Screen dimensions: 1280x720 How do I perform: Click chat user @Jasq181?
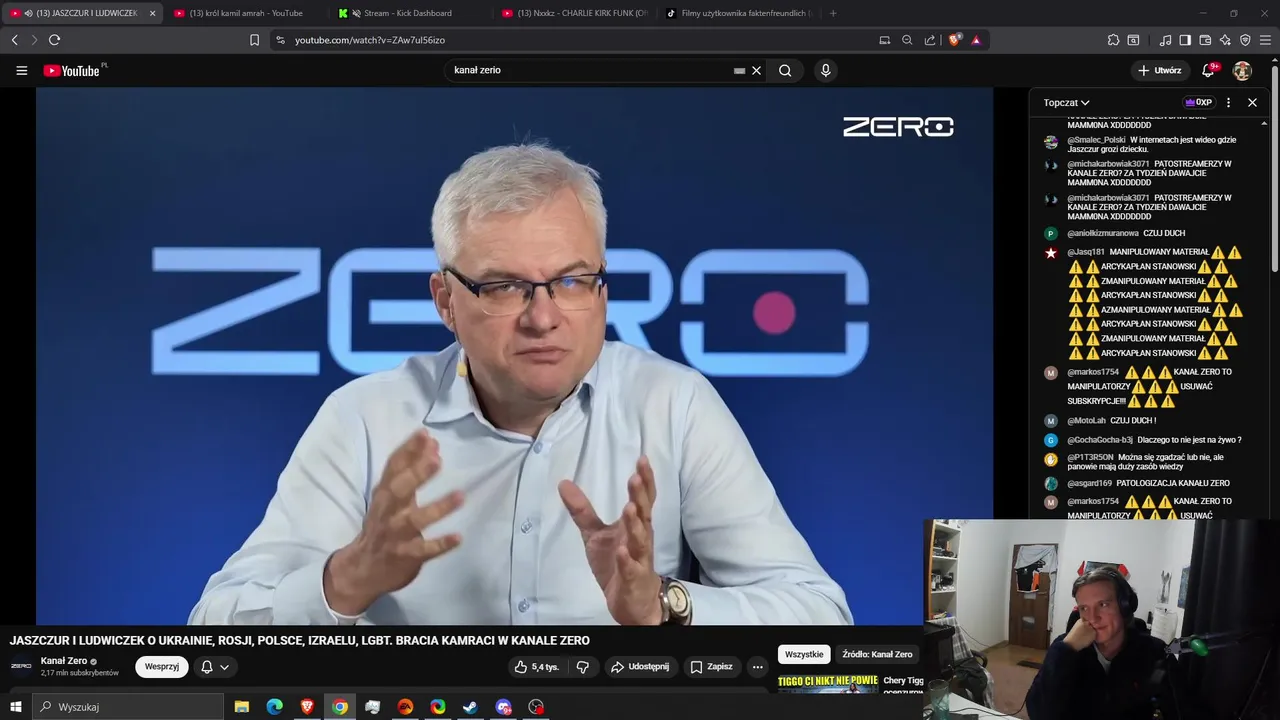[1086, 252]
